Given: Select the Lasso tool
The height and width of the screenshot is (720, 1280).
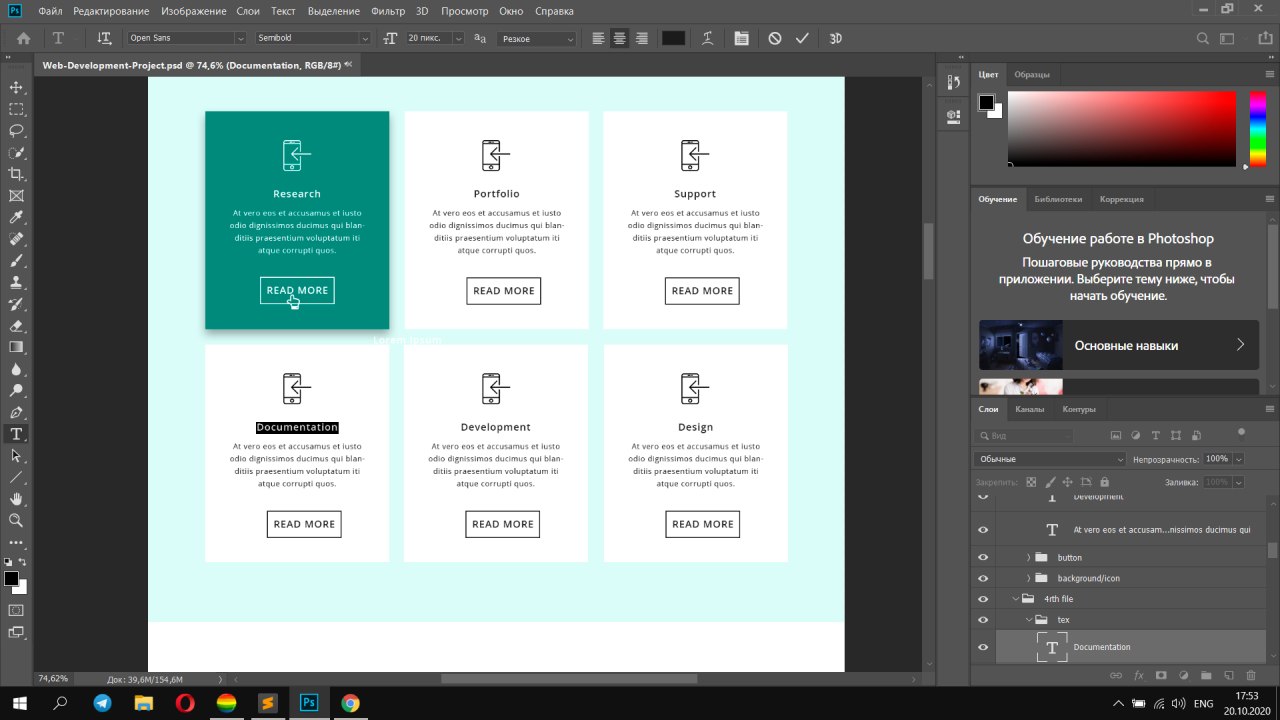Looking at the screenshot, I should tap(16, 131).
